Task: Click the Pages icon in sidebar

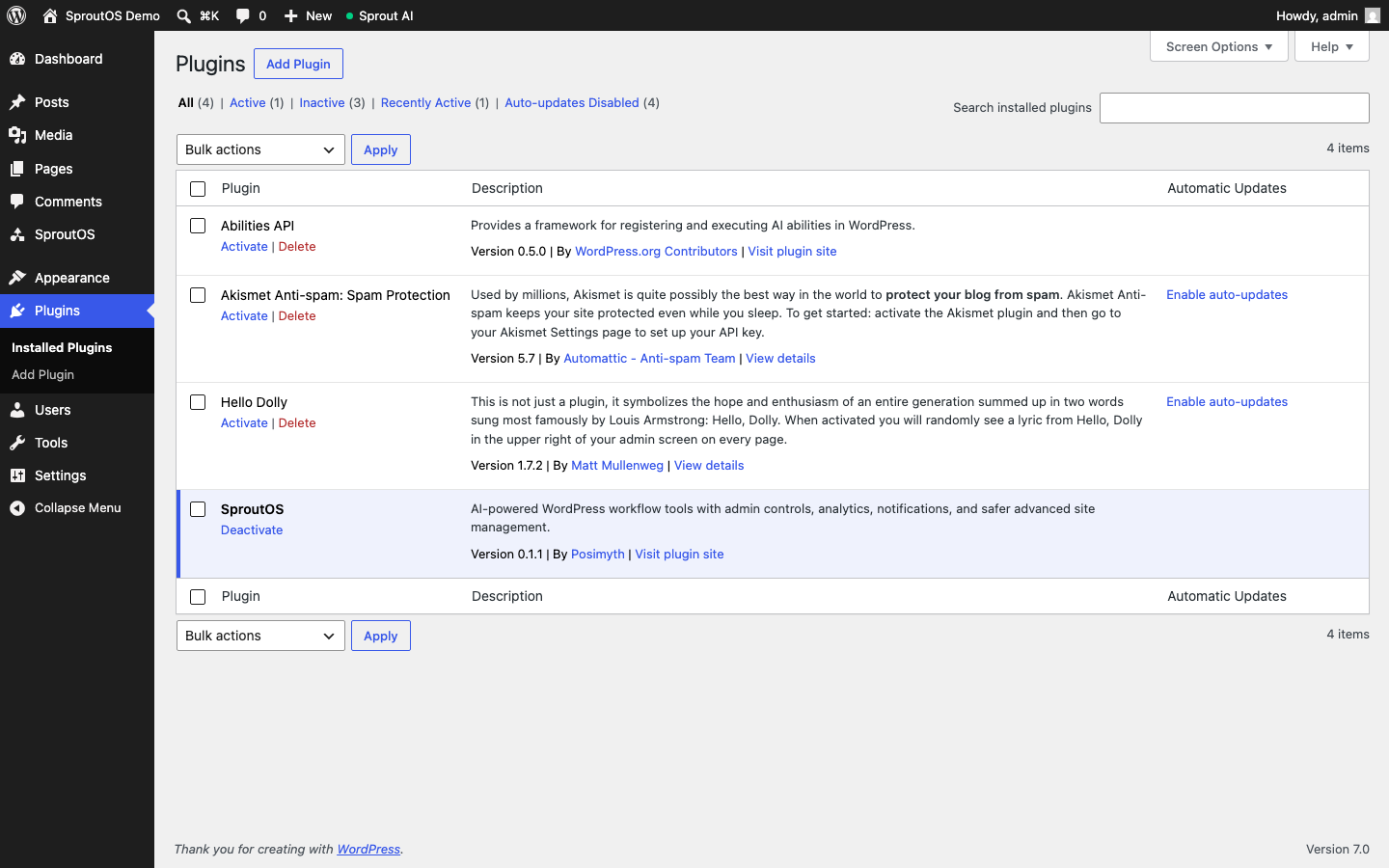Action: [17, 169]
